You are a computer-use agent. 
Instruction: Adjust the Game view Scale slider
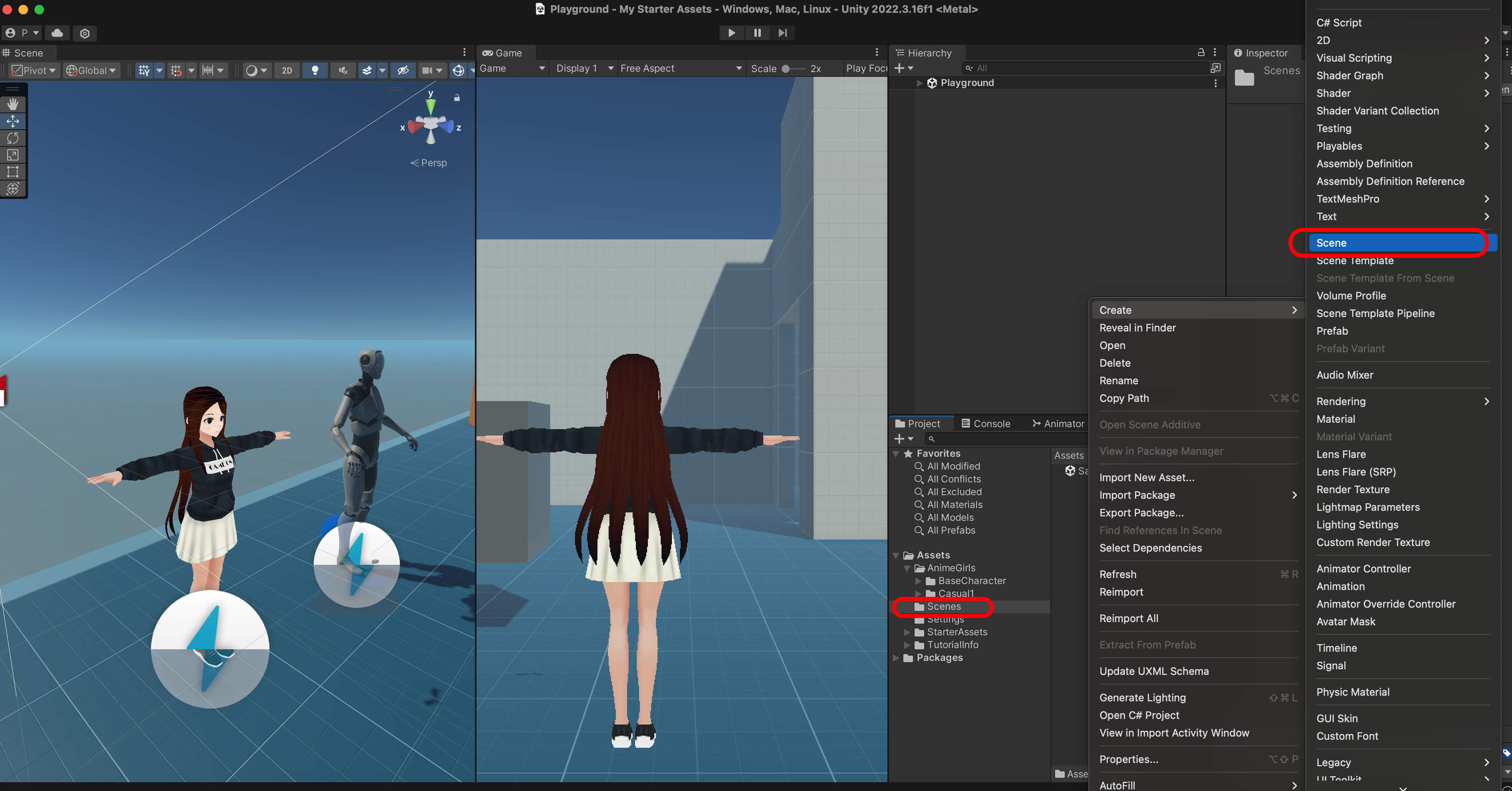786,69
